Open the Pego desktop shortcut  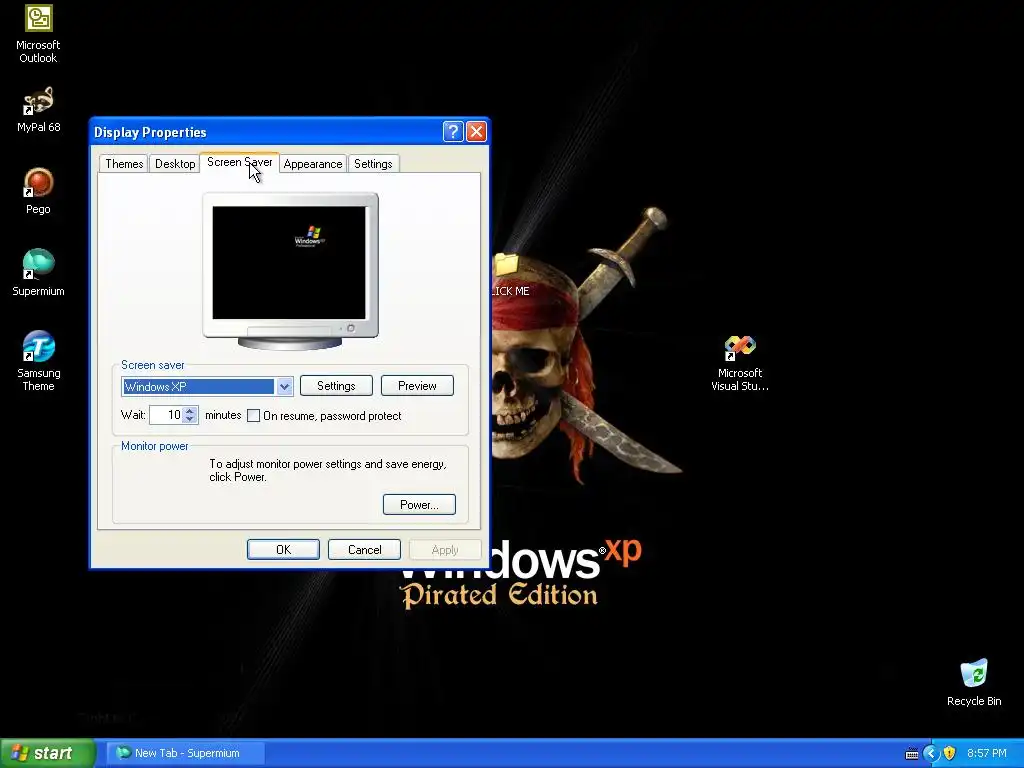[38, 191]
